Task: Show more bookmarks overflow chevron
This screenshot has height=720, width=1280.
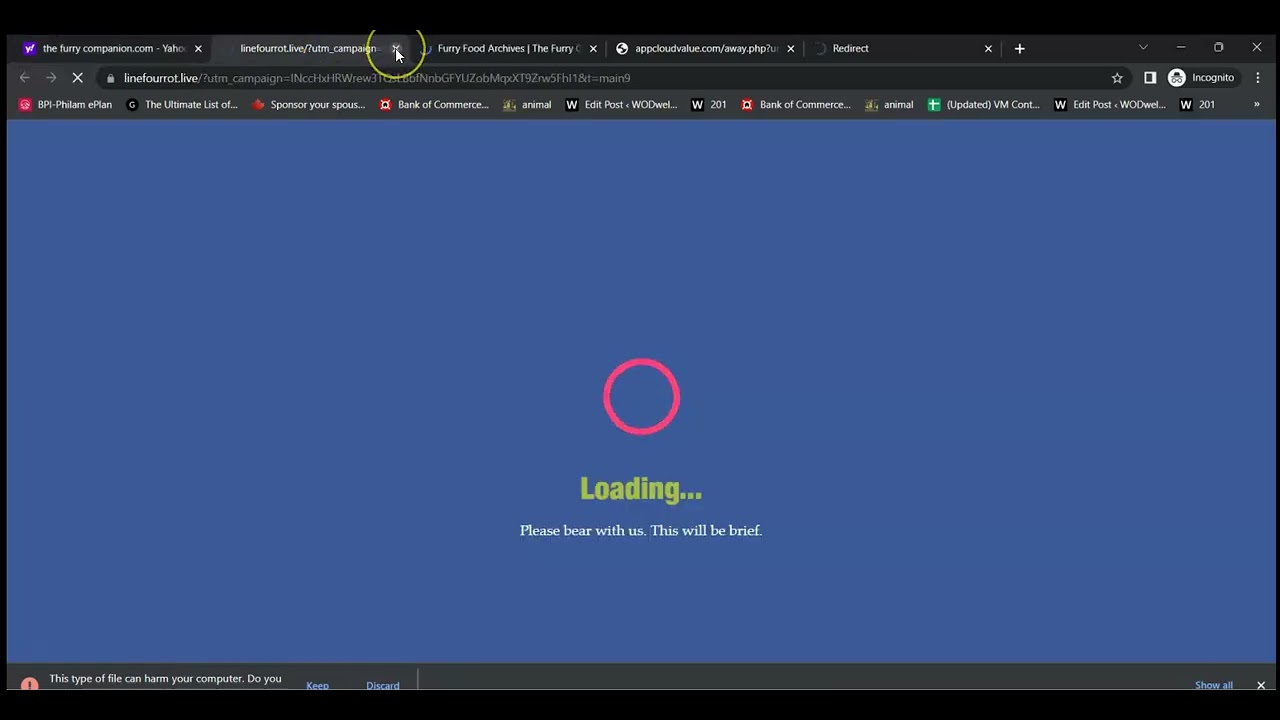Action: pos(1257,104)
